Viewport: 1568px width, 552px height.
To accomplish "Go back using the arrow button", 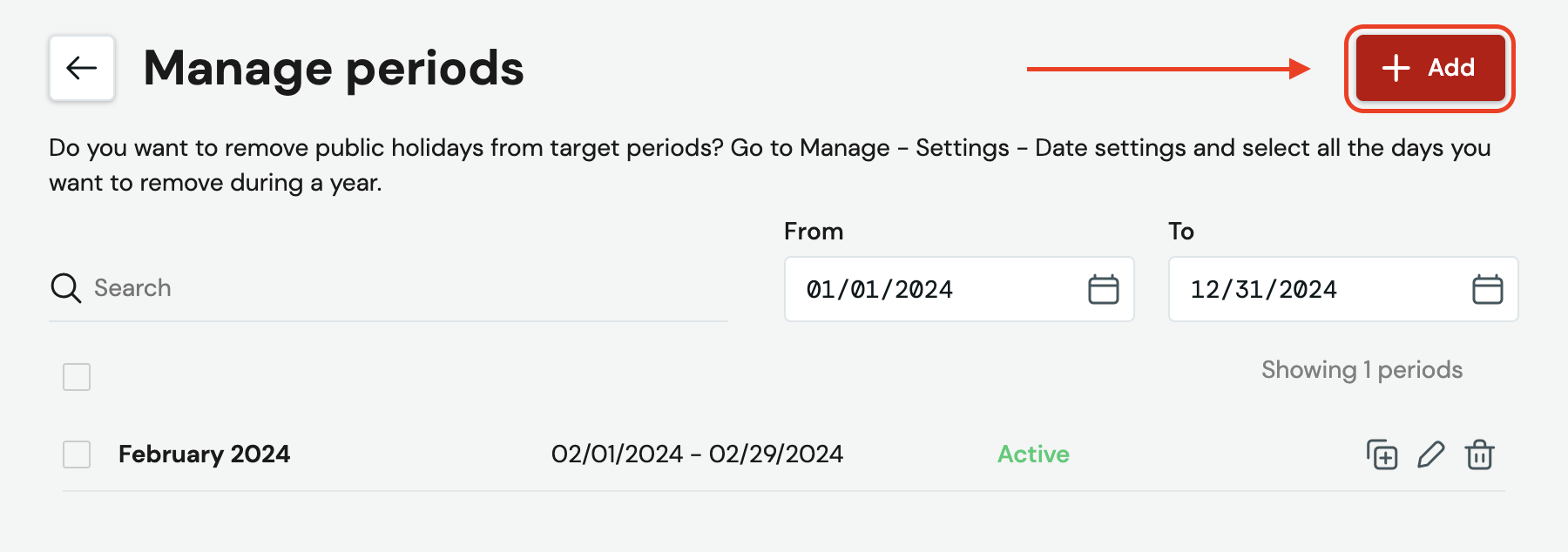I will point(82,68).
